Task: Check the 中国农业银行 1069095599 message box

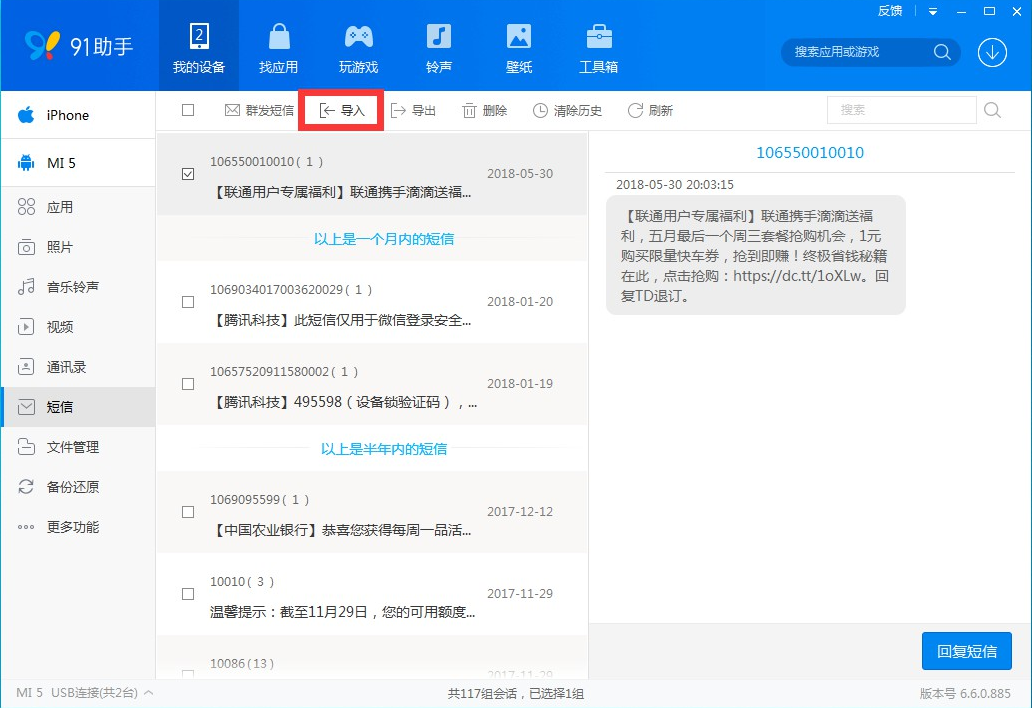Action: 188,512
